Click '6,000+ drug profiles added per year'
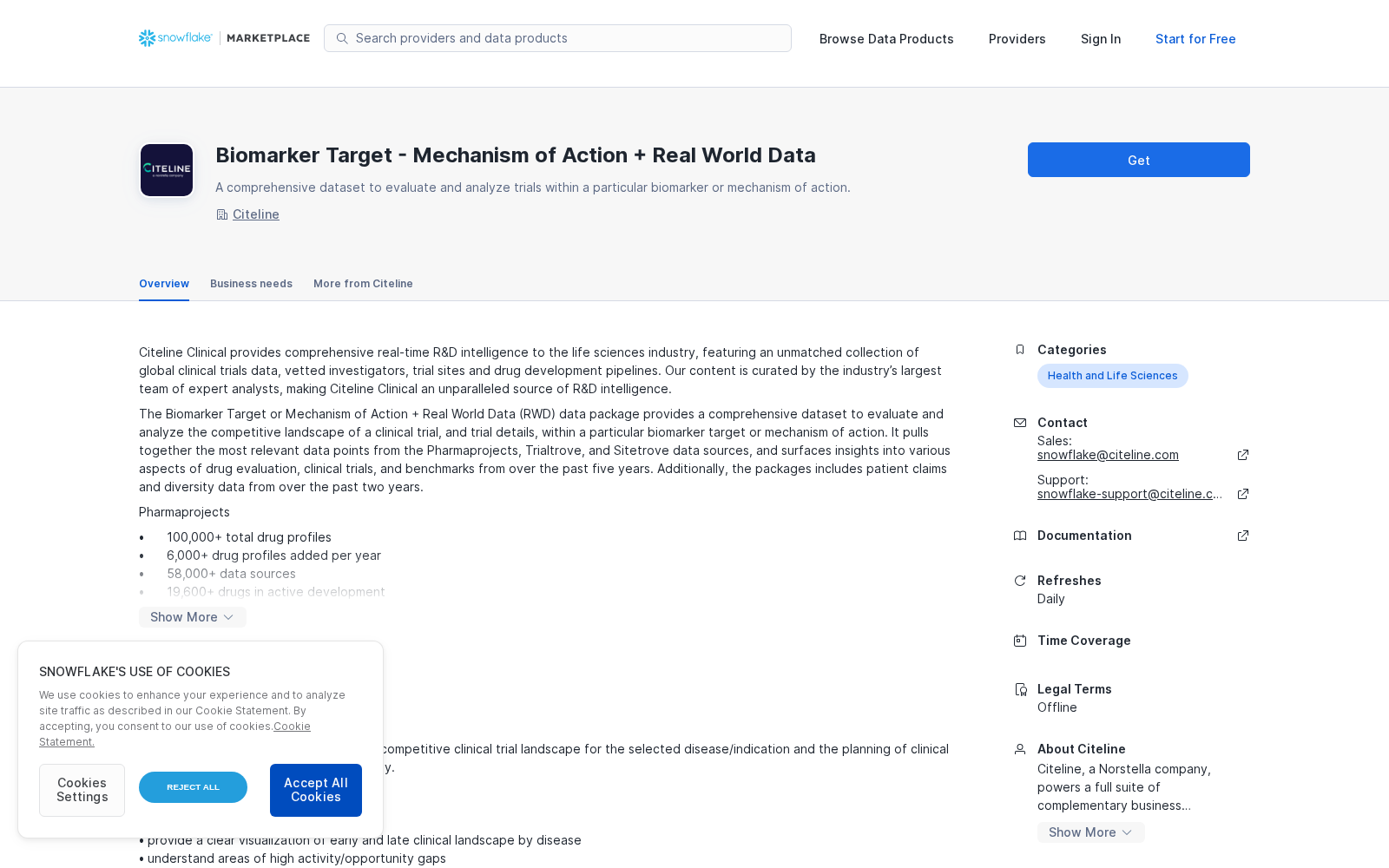 tap(273, 556)
